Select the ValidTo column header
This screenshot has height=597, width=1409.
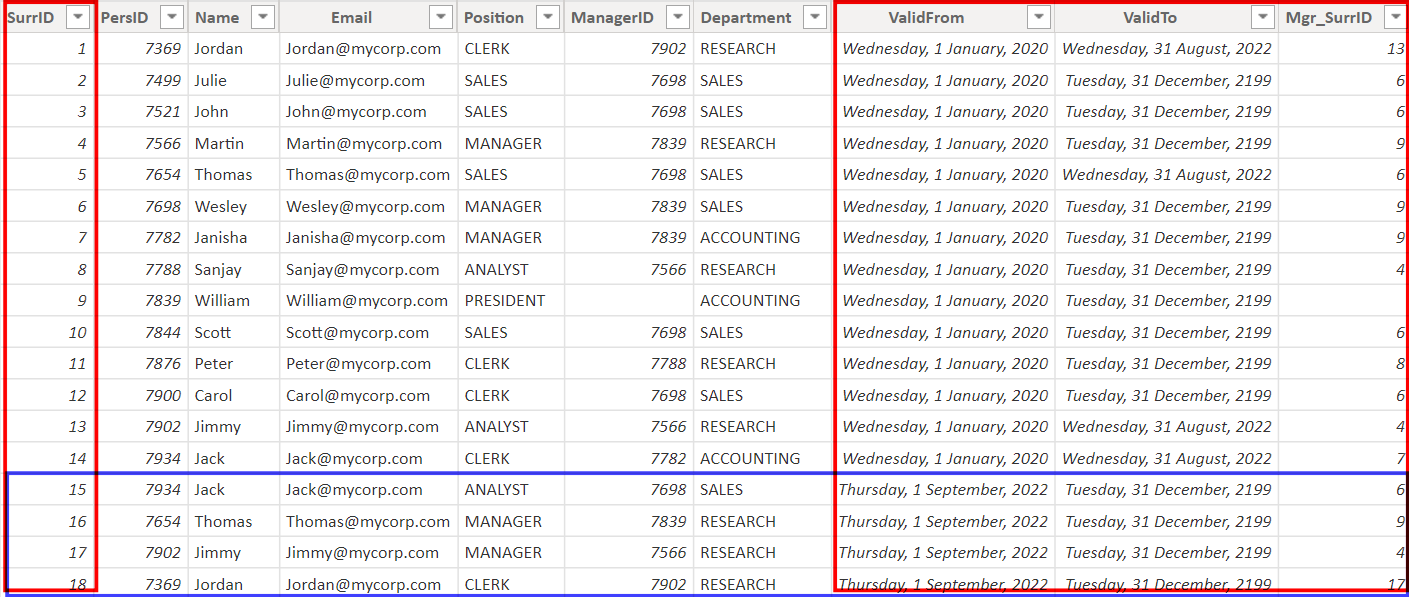coord(1150,17)
